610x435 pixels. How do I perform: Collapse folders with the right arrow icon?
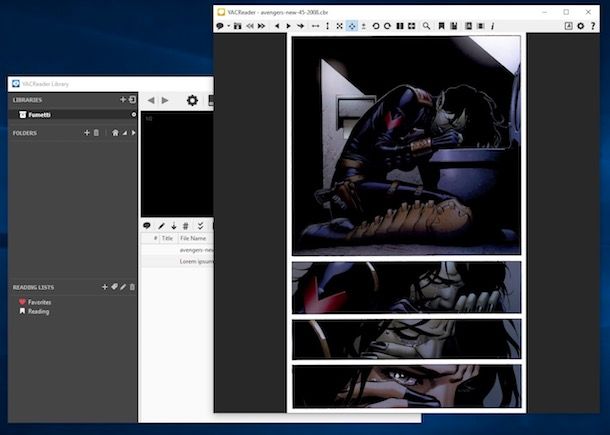coord(133,133)
